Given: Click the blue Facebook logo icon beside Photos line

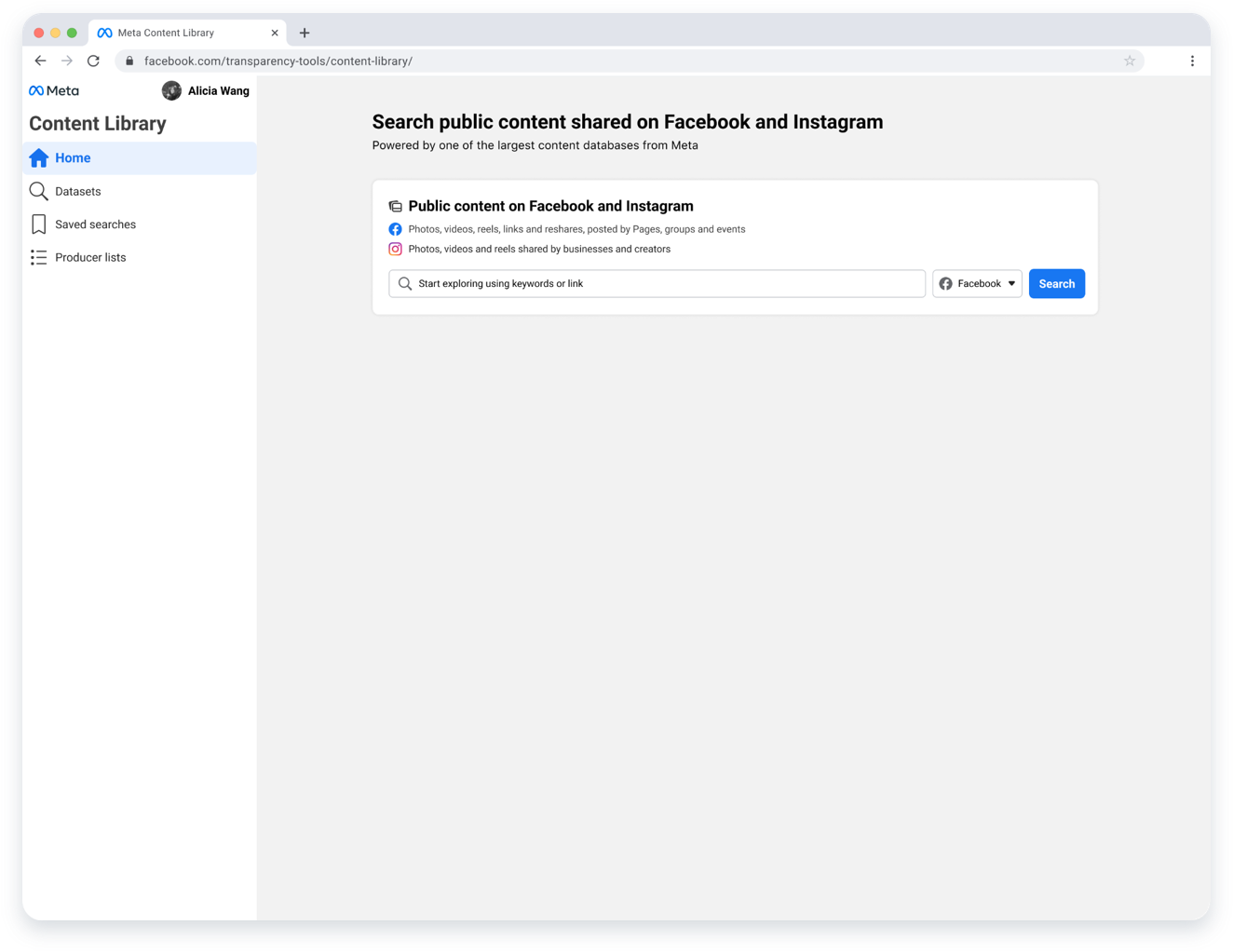Looking at the screenshot, I should click(x=395, y=229).
